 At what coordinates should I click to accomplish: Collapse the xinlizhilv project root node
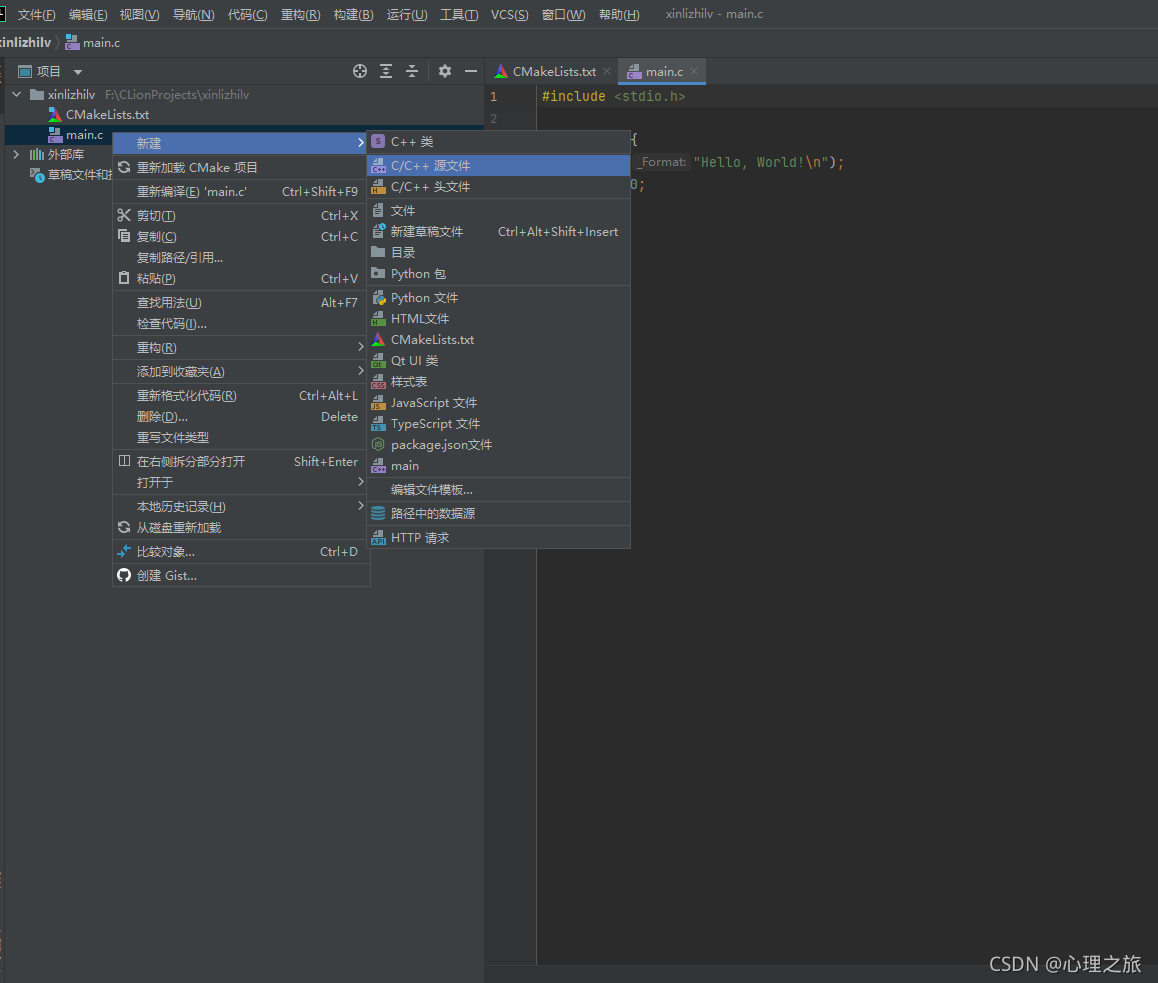(16, 95)
